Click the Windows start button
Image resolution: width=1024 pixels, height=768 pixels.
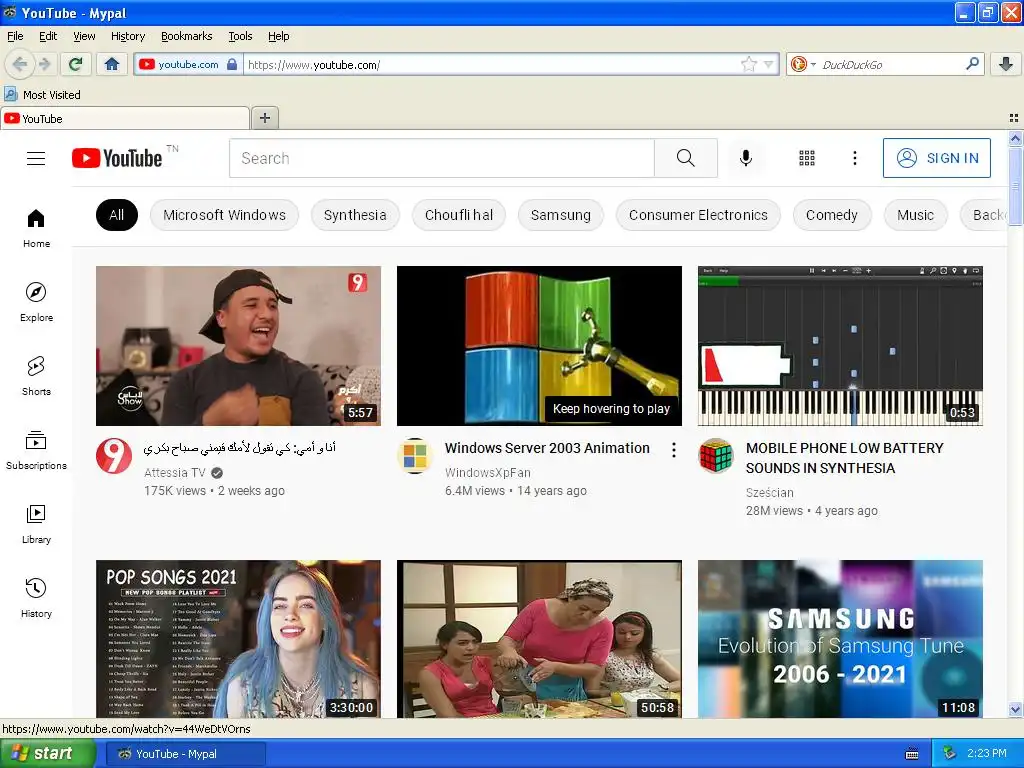[x=48, y=754]
